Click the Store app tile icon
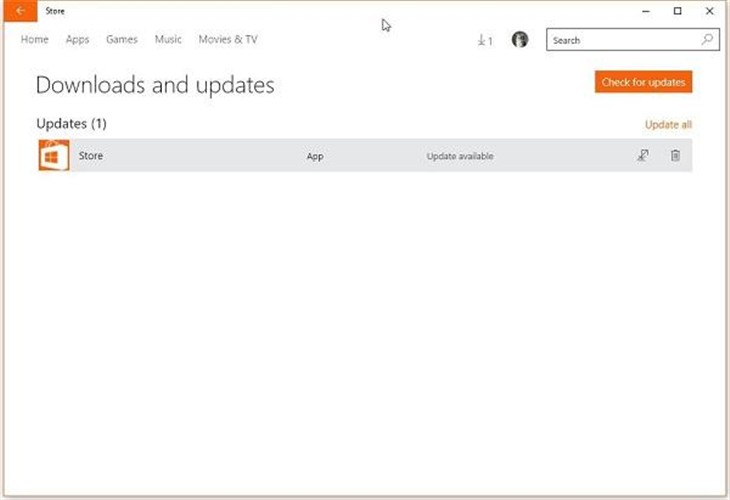The image size is (730, 500). pyautogui.click(x=54, y=155)
